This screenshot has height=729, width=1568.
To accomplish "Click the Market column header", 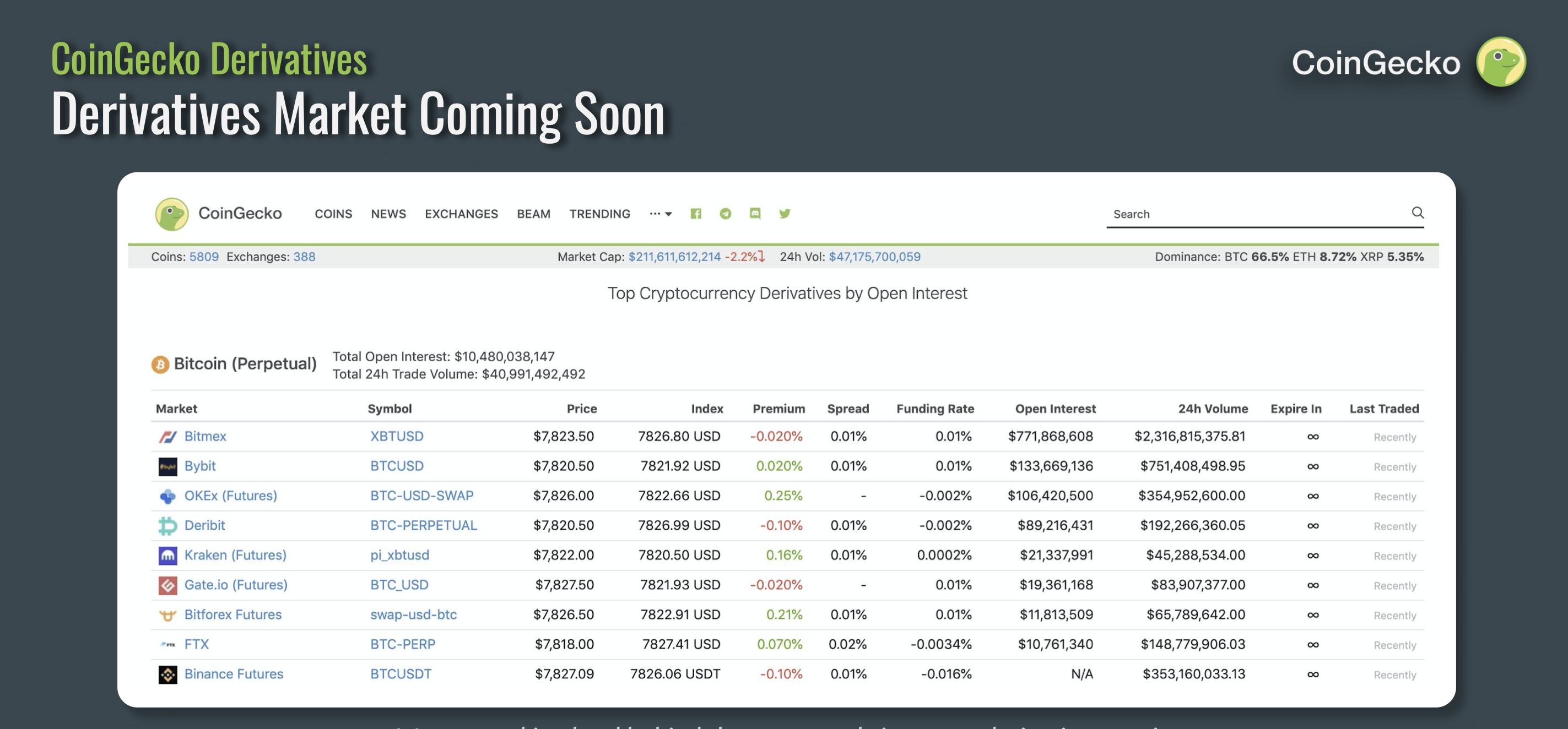I will [176, 409].
